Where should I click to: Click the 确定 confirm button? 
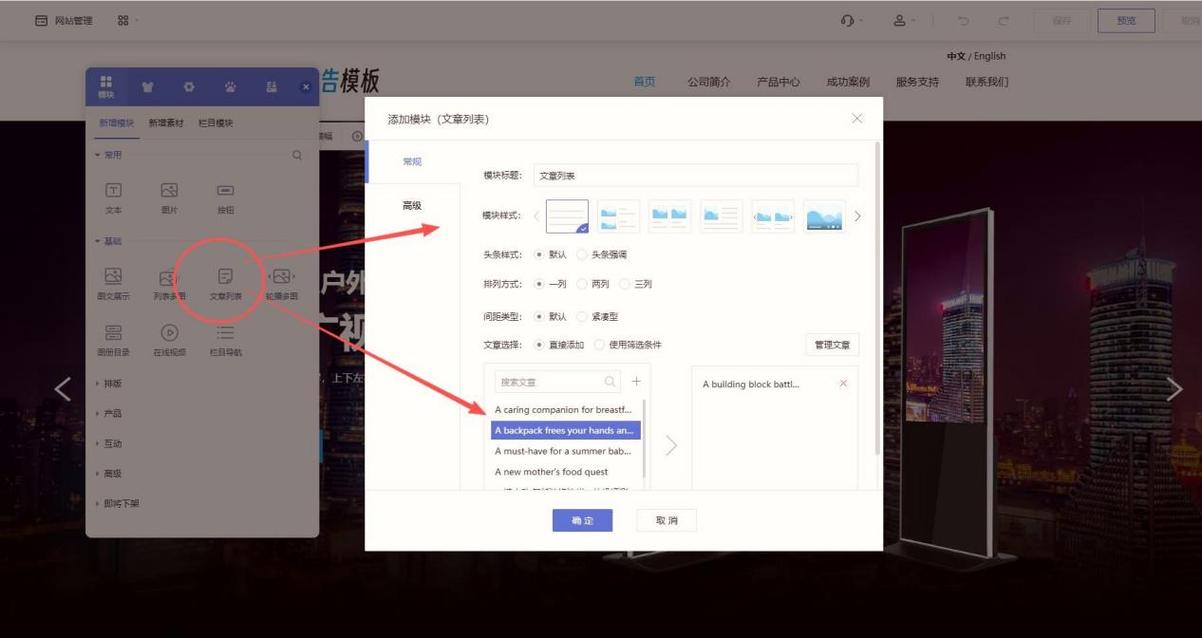click(582, 520)
